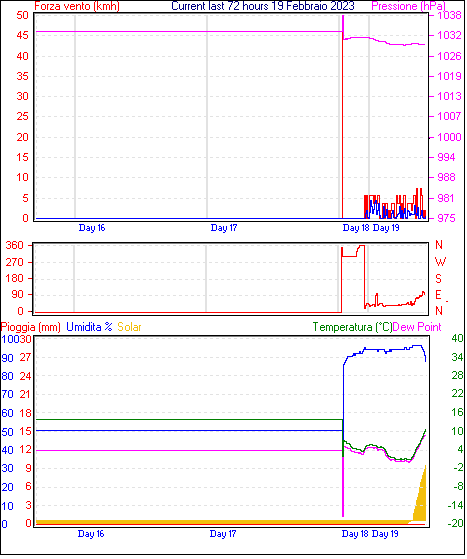Select the 1032 pressure axis value
467x559 pixels.
tap(449, 35)
